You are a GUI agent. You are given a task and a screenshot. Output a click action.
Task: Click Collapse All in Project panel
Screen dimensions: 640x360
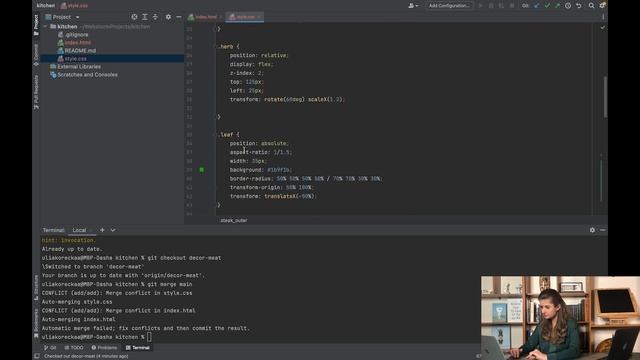click(x=155, y=17)
